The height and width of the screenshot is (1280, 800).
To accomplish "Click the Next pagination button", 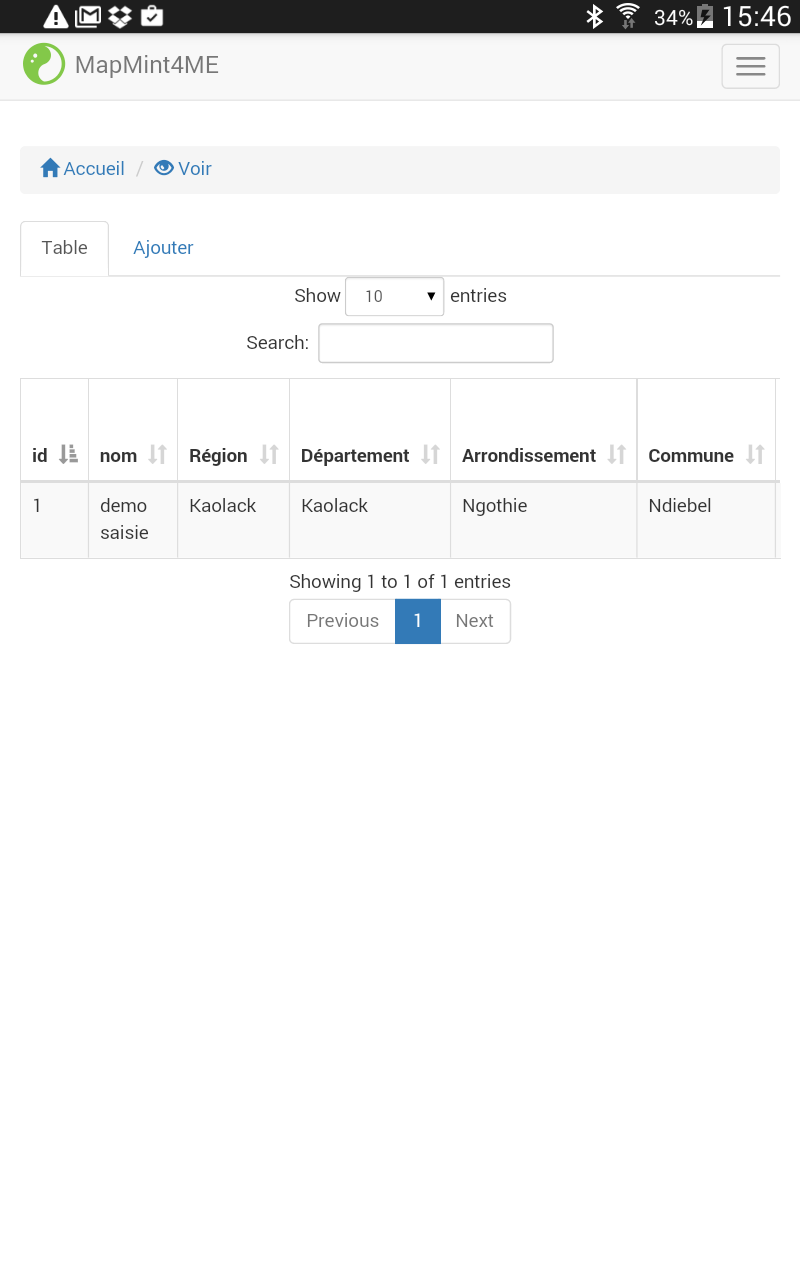I will click(475, 621).
